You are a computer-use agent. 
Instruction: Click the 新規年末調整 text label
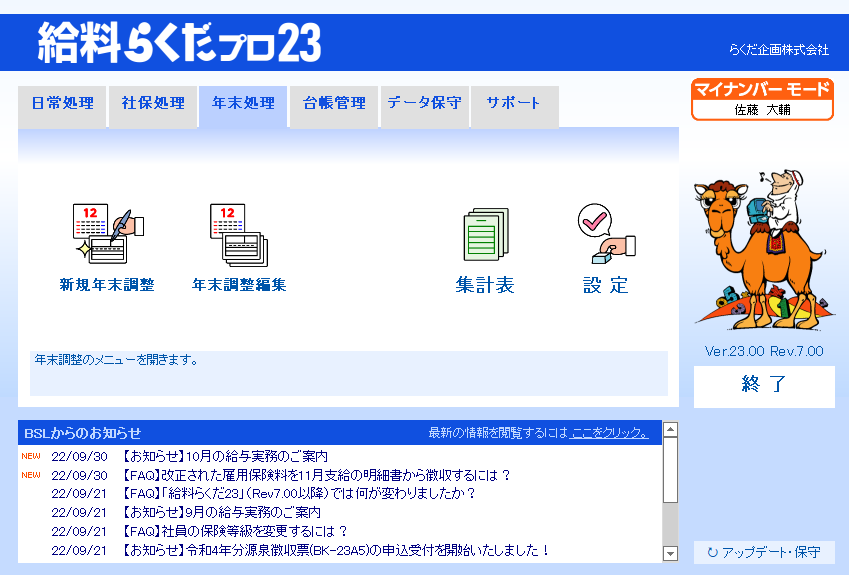(x=107, y=285)
